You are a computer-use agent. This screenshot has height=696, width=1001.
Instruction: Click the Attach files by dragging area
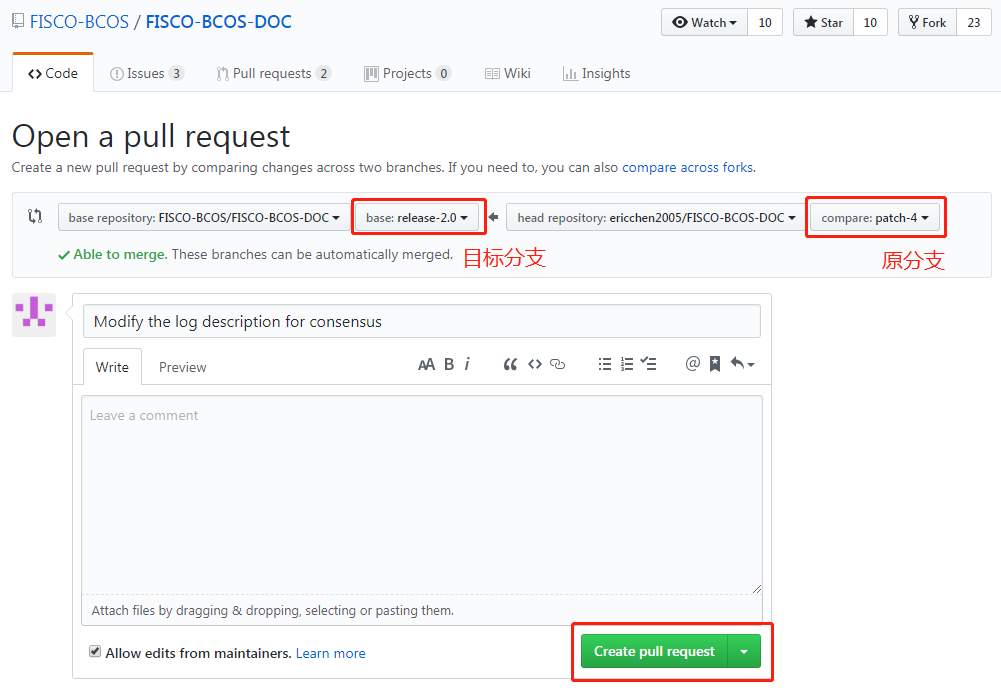tap(421, 610)
